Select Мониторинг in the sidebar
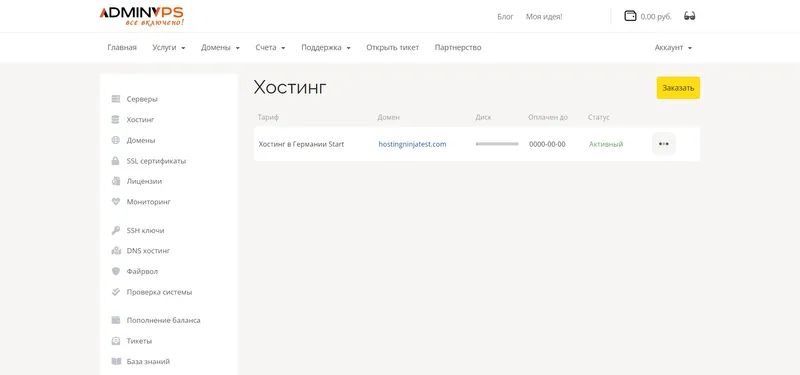 coord(148,202)
